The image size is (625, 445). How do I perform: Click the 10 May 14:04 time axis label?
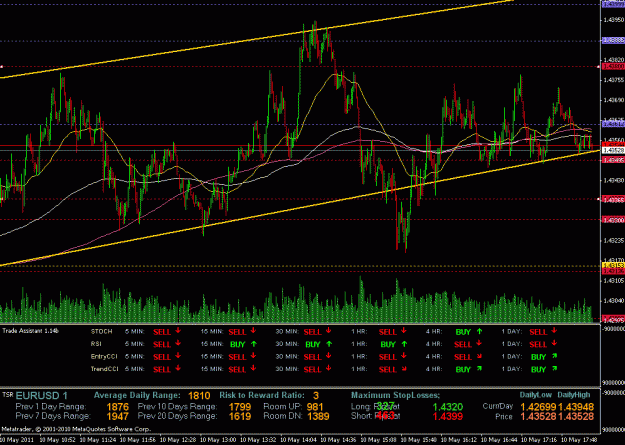(x=296, y=439)
